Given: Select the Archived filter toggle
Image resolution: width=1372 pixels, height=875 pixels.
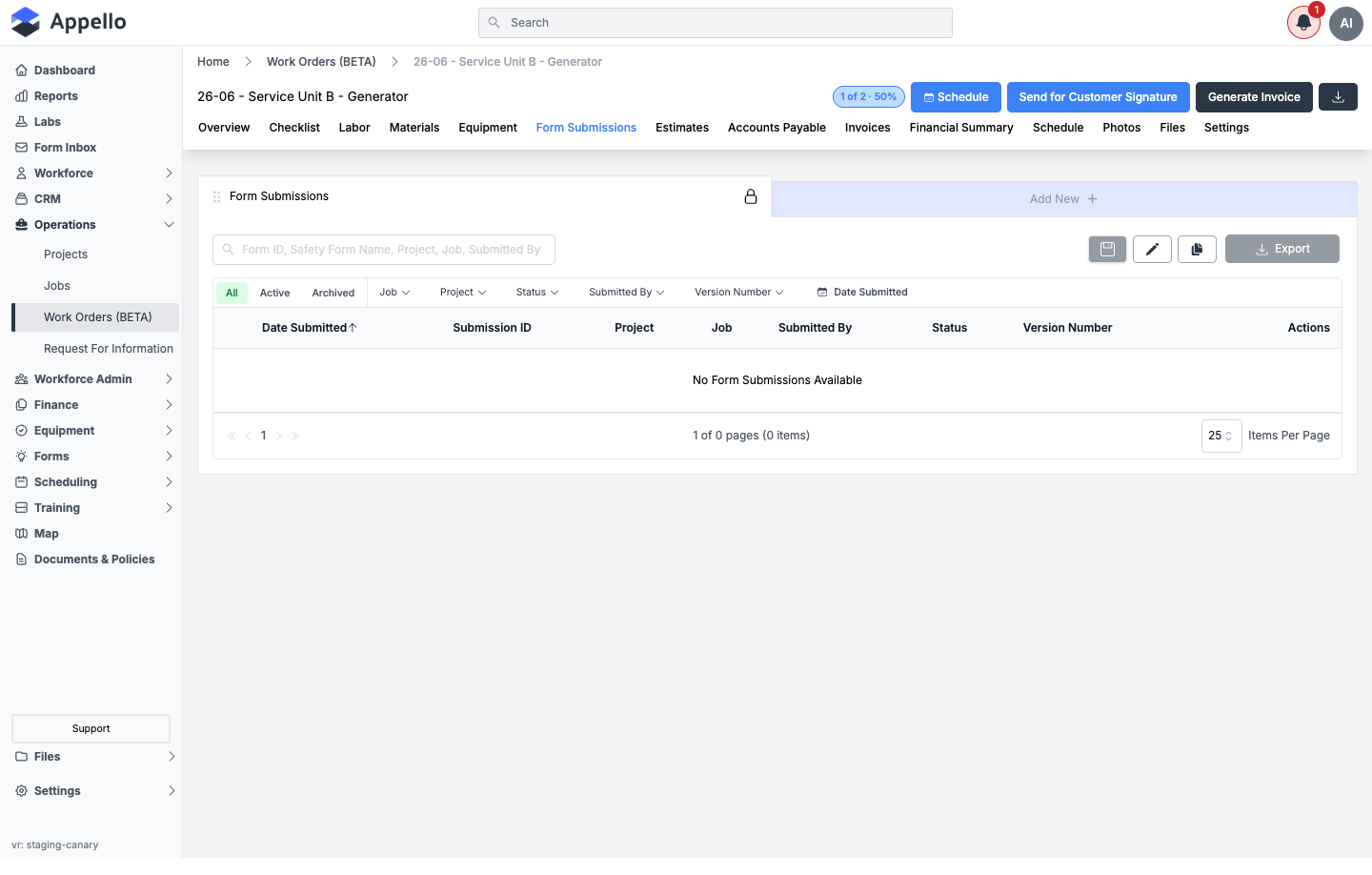Looking at the screenshot, I should click(x=333, y=293).
